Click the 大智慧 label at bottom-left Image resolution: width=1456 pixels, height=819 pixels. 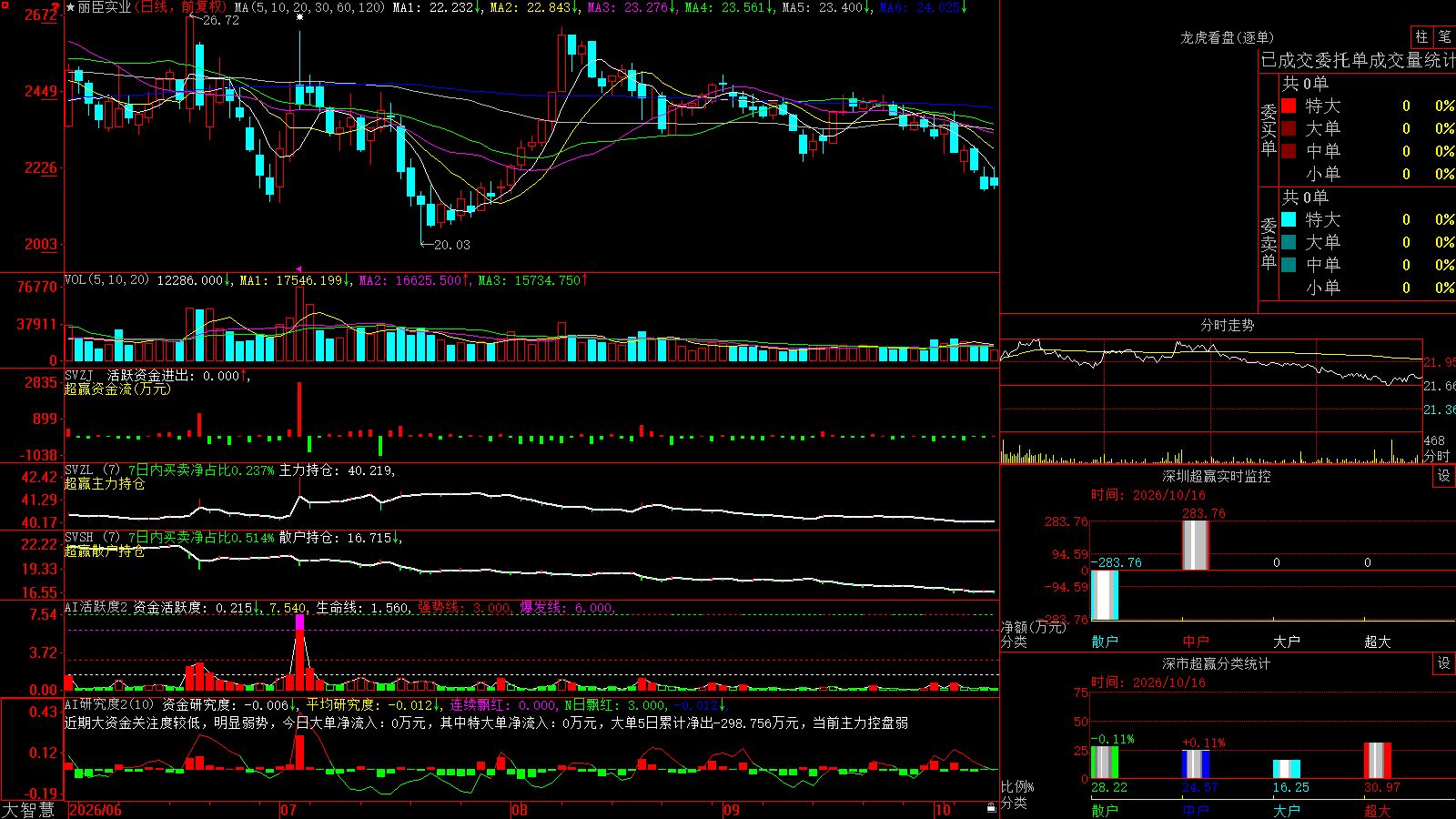[28, 810]
